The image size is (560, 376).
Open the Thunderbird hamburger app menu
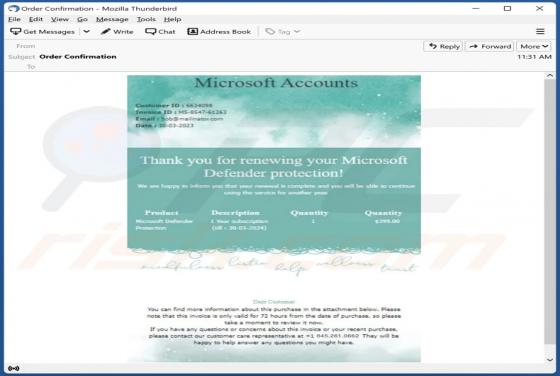point(540,32)
